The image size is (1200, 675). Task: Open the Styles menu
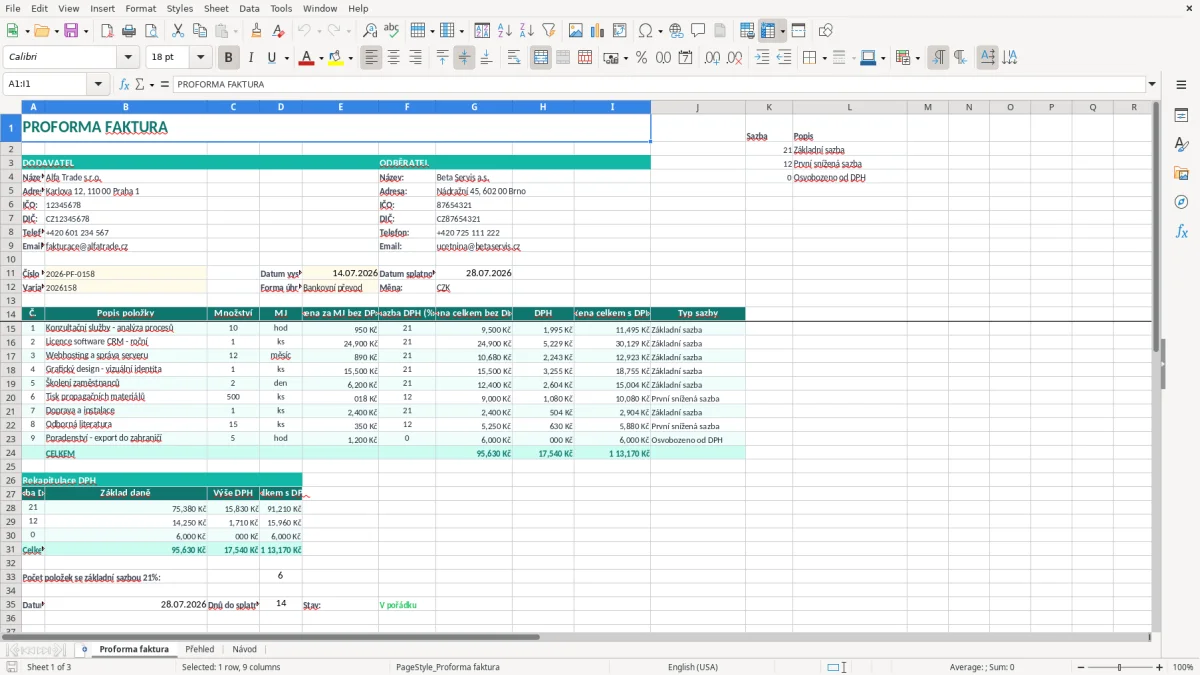[180, 8]
